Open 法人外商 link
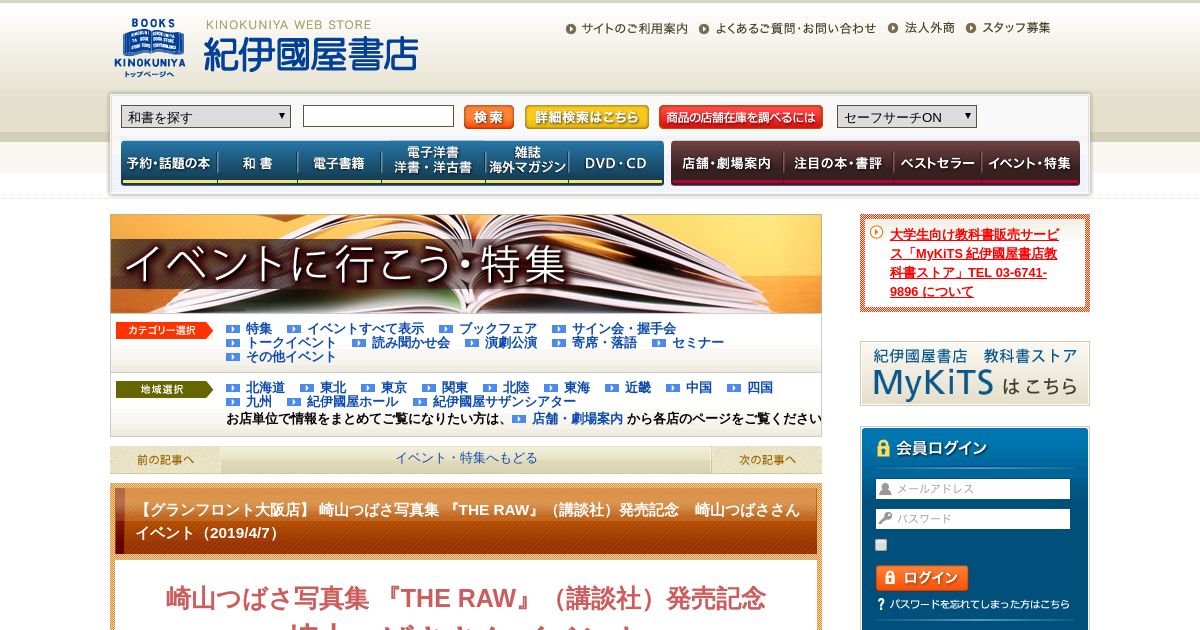The width and height of the screenshot is (1200, 630). [x=929, y=28]
